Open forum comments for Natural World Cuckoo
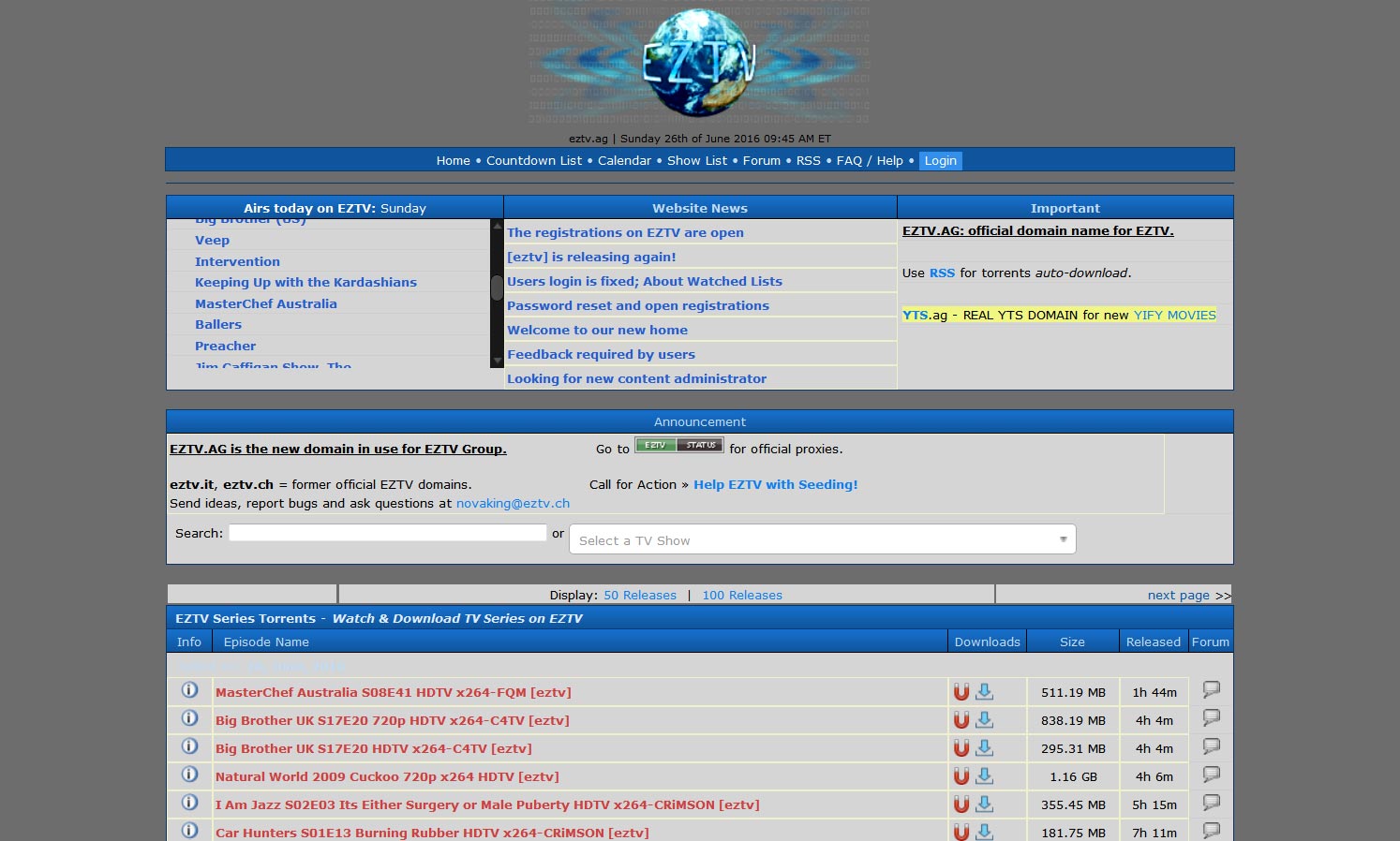 tap(1211, 775)
